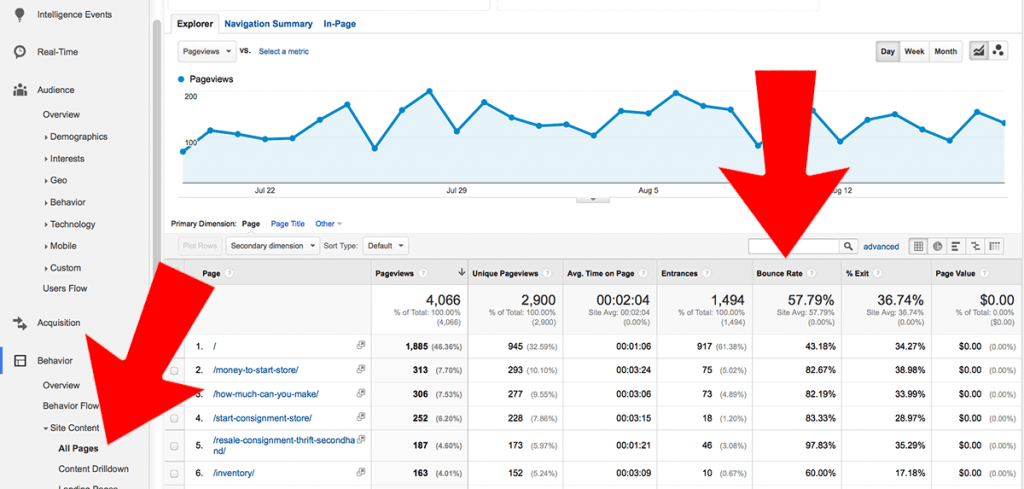Screen dimensions: 1024x489
Task: Set chart granularity to Week
Action: coord(914,51)
